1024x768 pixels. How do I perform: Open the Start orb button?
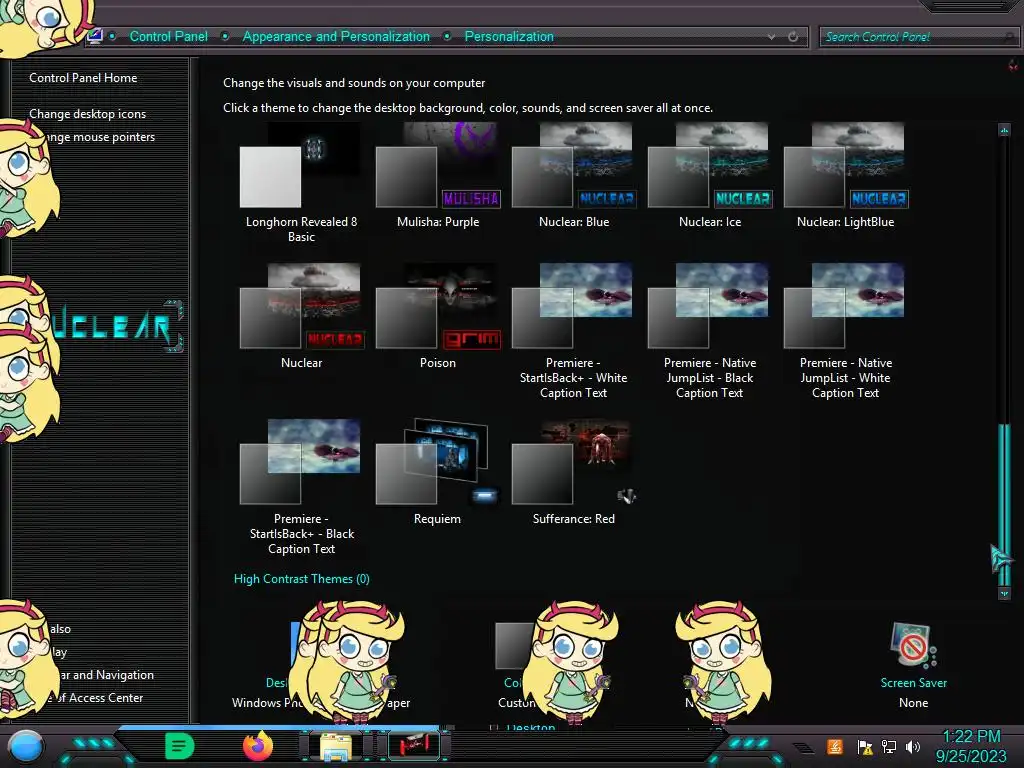tap(26, 746)
